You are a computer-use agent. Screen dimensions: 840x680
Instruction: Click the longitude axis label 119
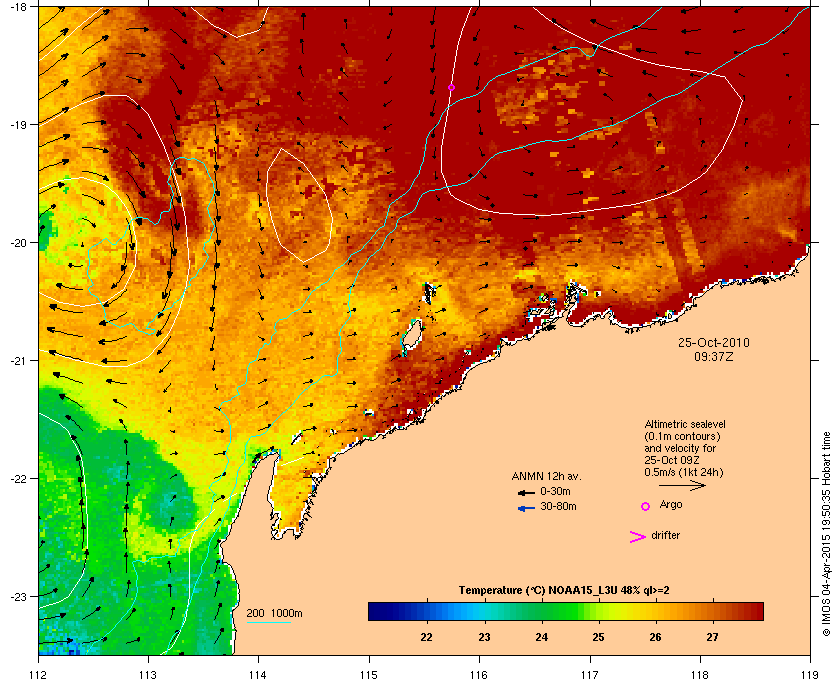(810, 675)
